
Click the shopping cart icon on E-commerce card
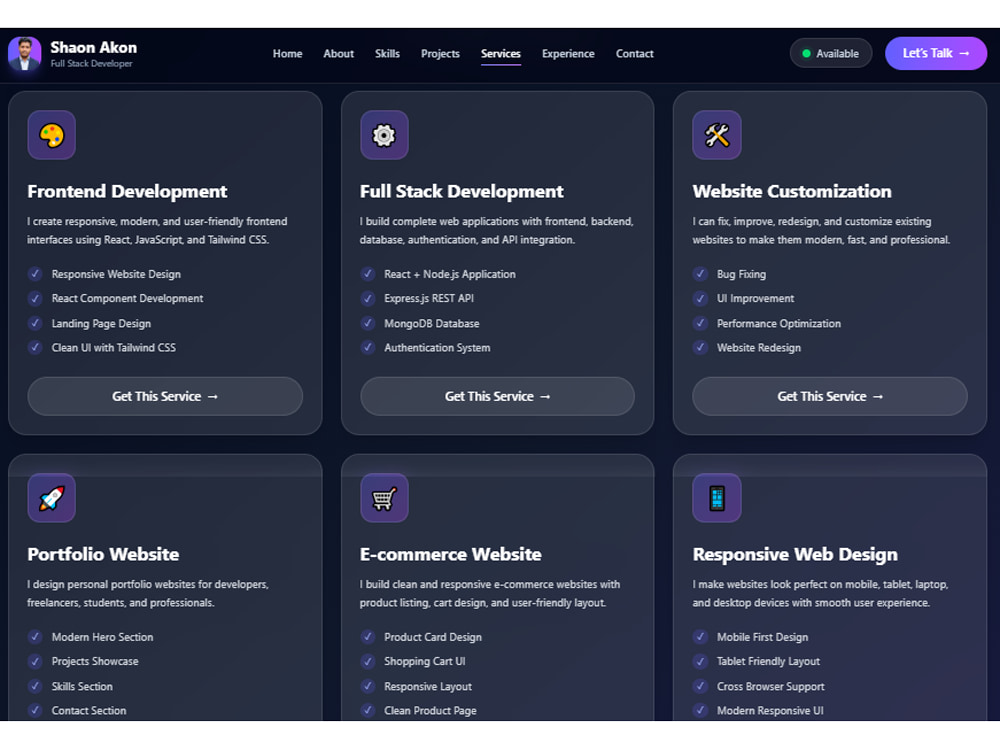(x=384, y=498)
